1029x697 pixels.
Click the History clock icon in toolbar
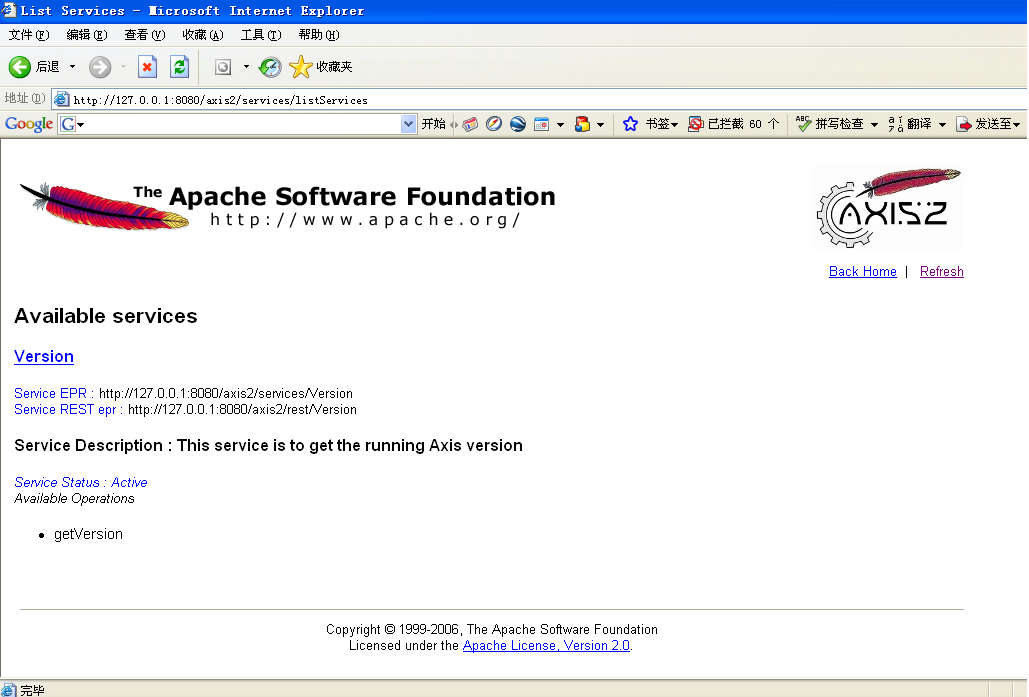point(270,66)
